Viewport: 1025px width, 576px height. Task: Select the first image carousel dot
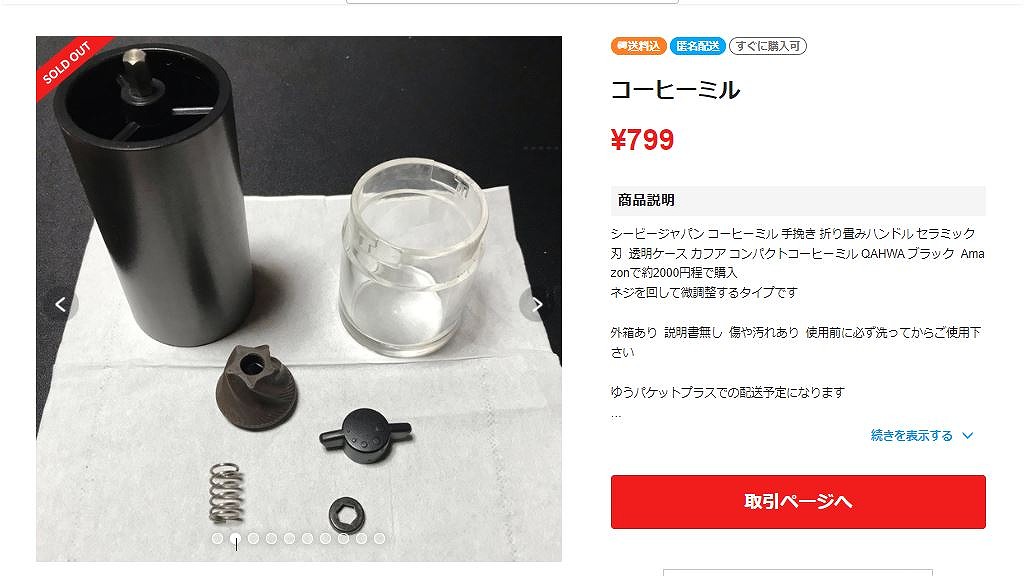(x=218, y=538)
